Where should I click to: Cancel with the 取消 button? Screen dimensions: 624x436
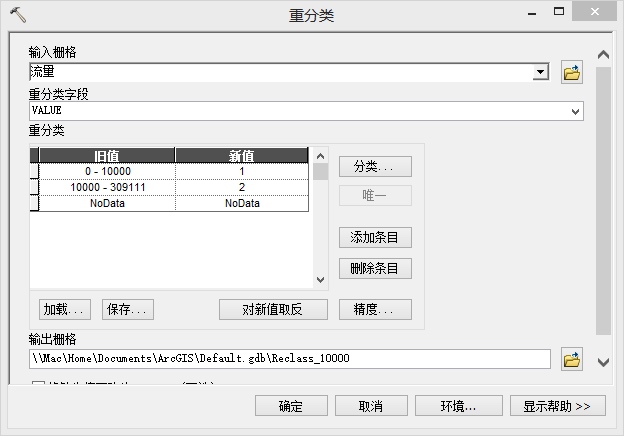point(371,406)
